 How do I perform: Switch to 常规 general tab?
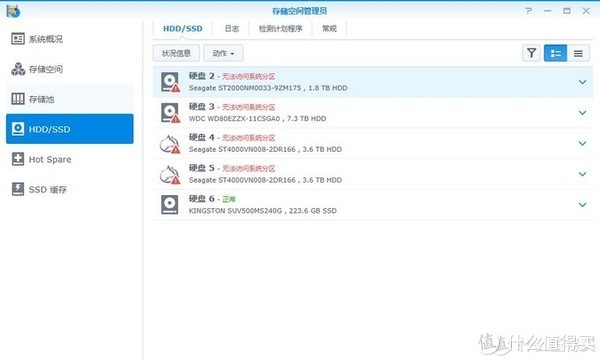click(329, 29)
